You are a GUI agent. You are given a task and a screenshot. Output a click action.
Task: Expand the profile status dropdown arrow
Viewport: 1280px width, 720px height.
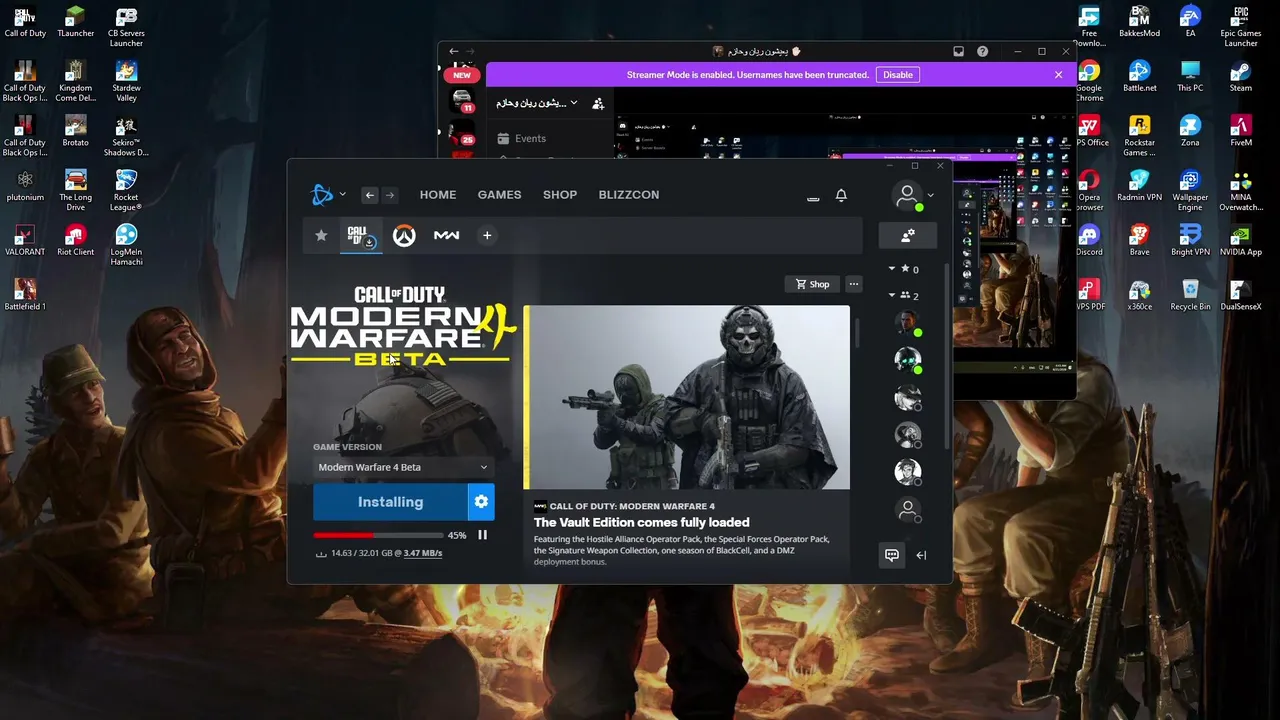pos(931,196)
